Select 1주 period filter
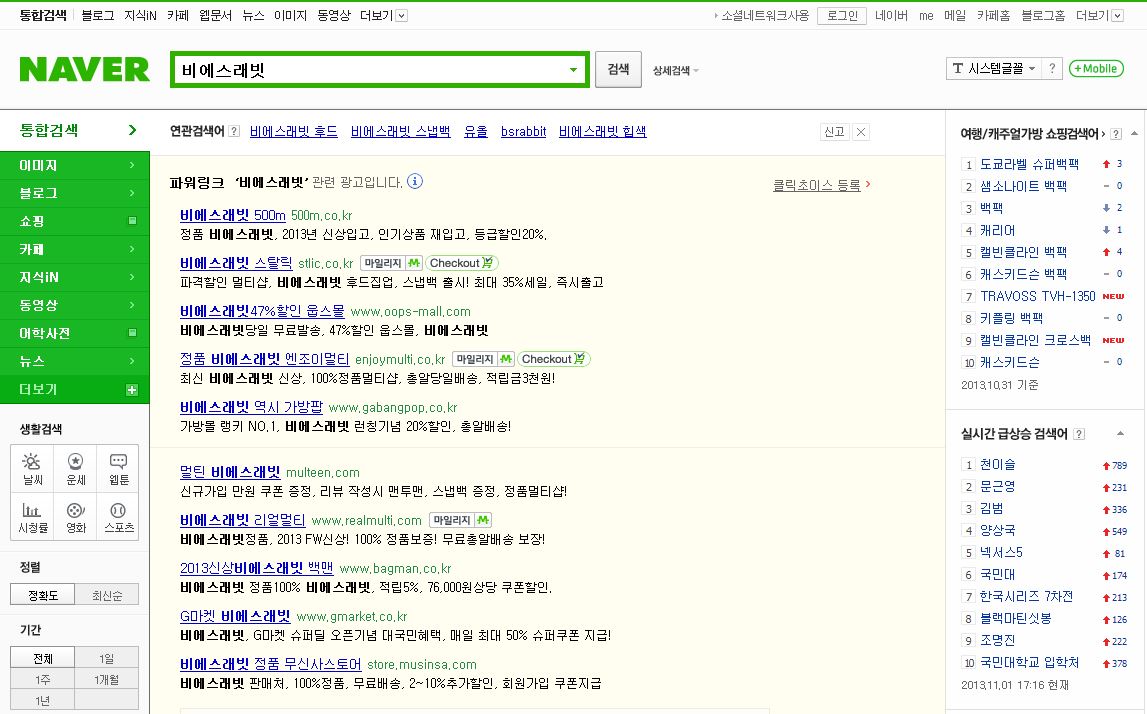1147x714 pixels. [42, 680]
